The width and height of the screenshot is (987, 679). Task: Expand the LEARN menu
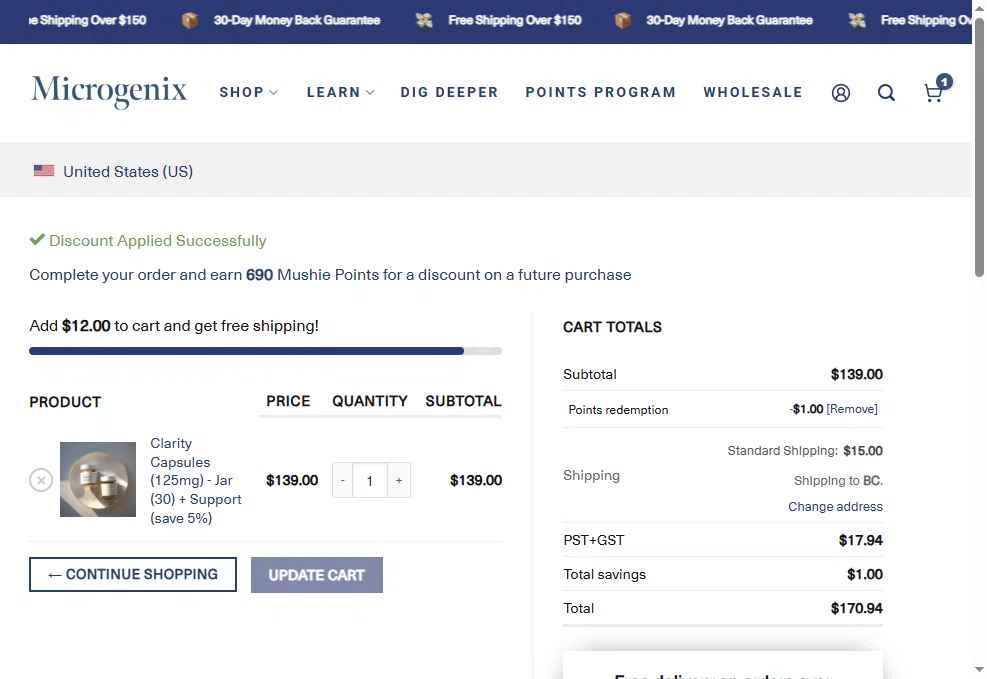(x=341, y=93)
